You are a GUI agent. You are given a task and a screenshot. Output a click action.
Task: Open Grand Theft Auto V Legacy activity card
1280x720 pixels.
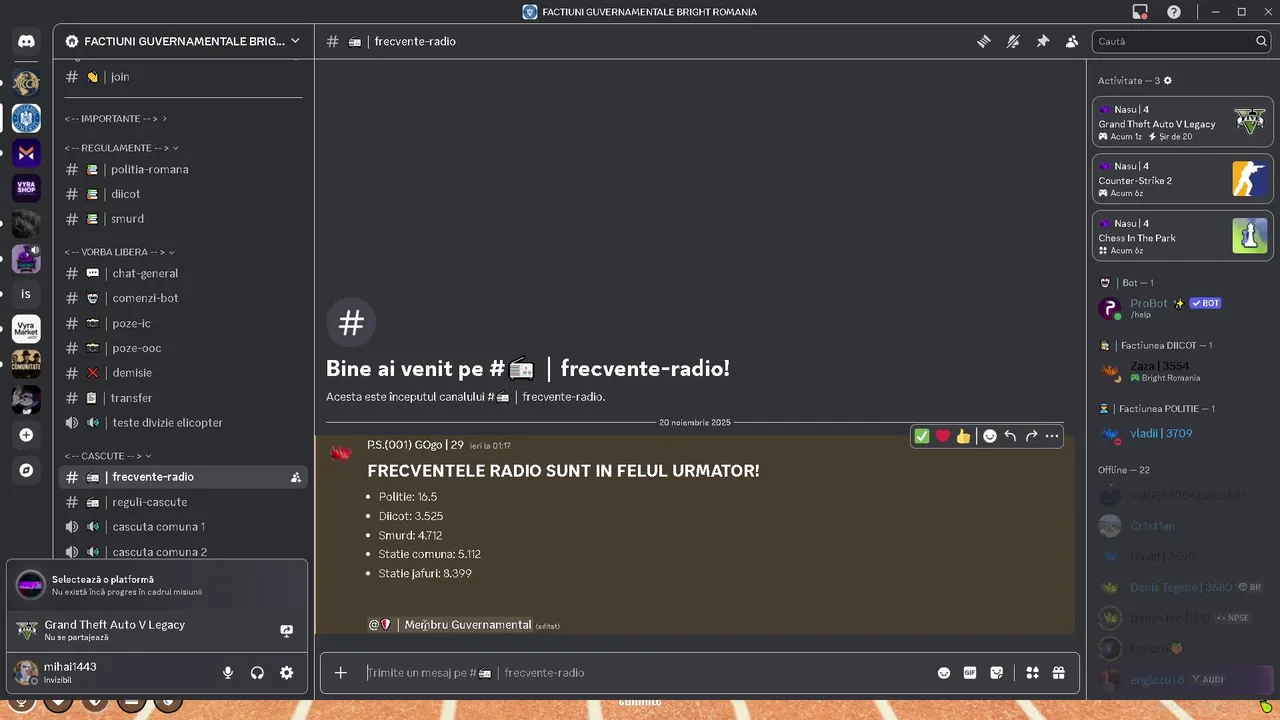(x=1182, y=122)
